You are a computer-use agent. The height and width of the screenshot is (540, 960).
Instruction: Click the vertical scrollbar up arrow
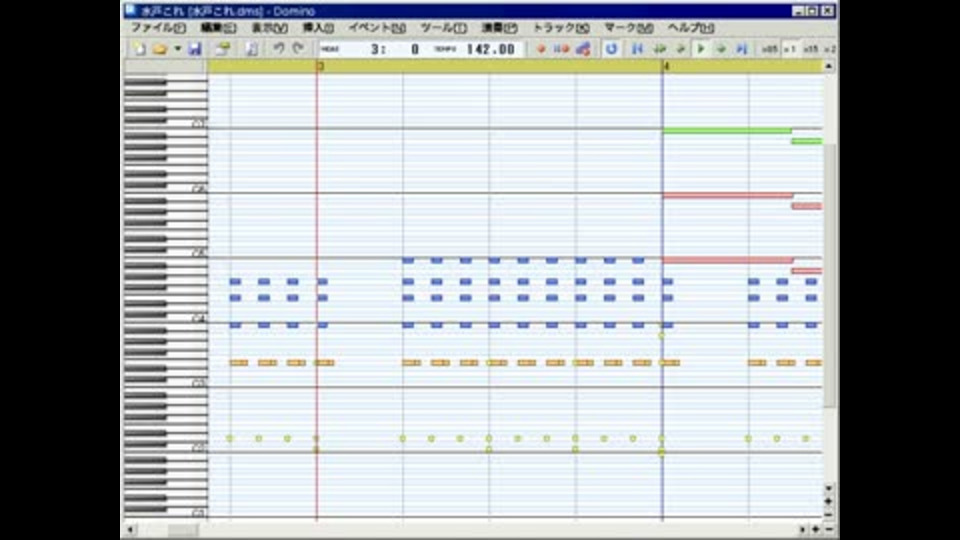pos(829,66)
